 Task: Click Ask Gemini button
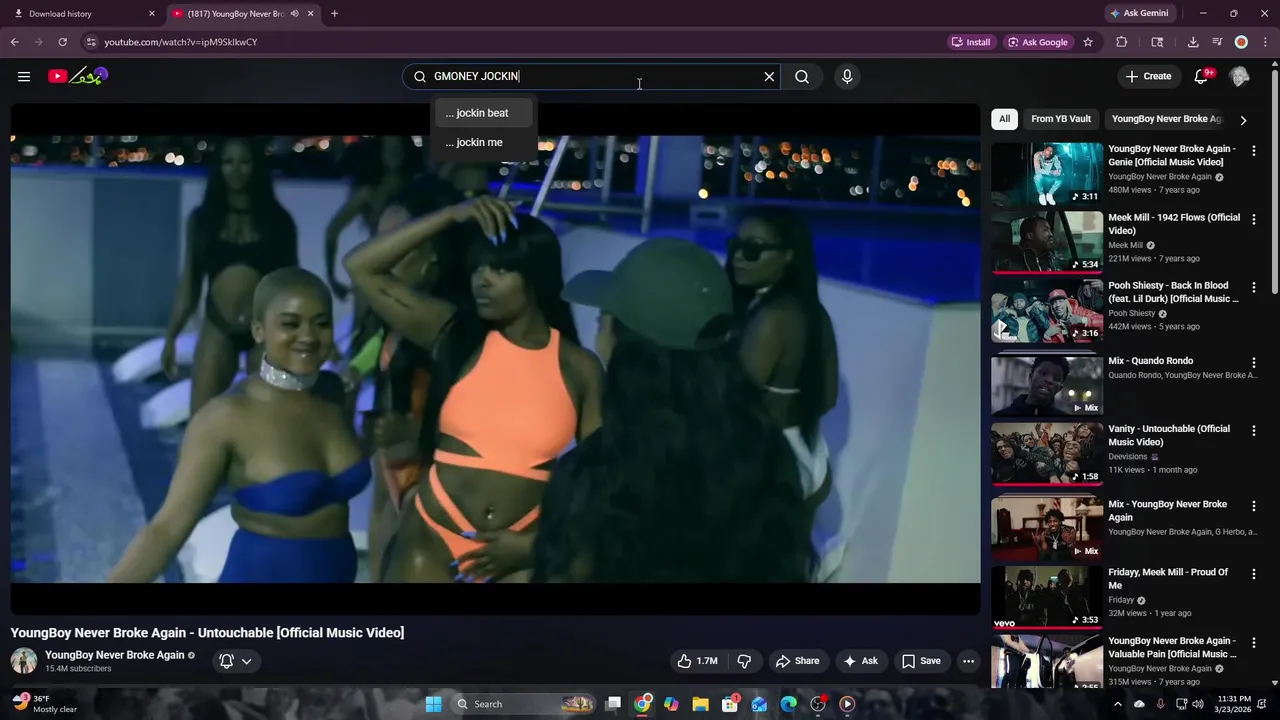(x=1139, y=14)
